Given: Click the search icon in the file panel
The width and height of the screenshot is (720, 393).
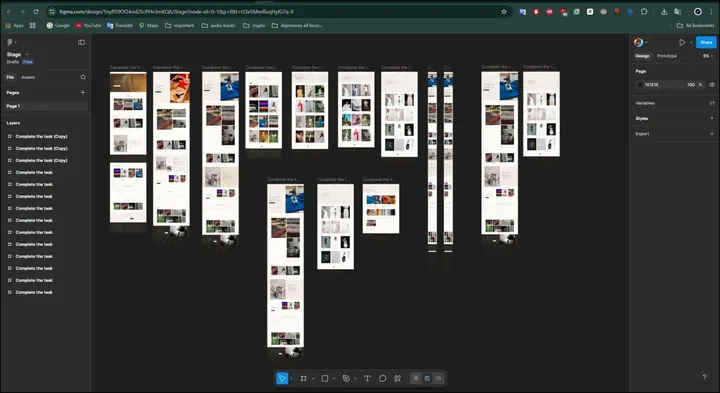Looking at the screenshot, I should point(83,77).
